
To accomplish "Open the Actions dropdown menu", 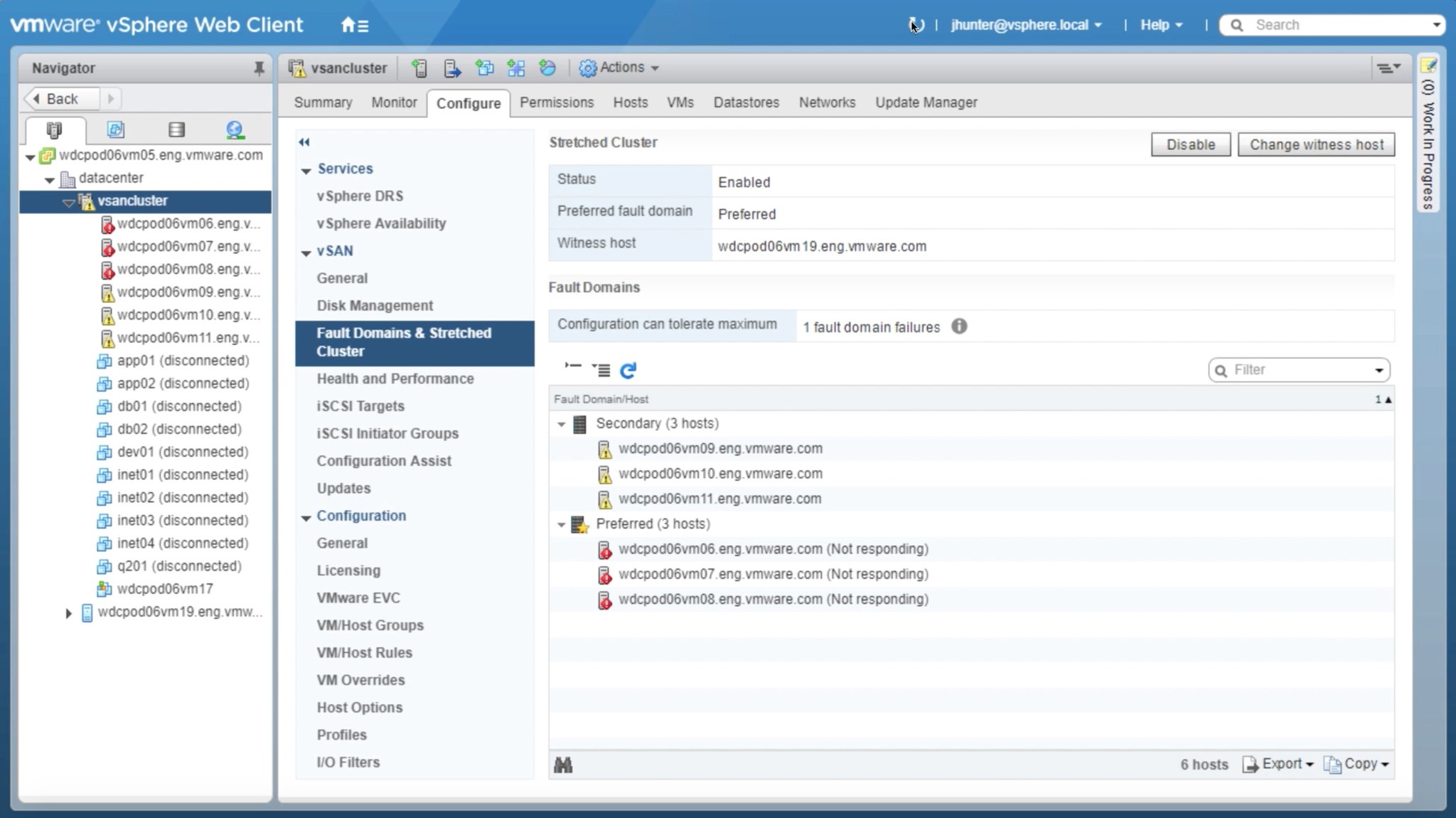I will (619, 68).
